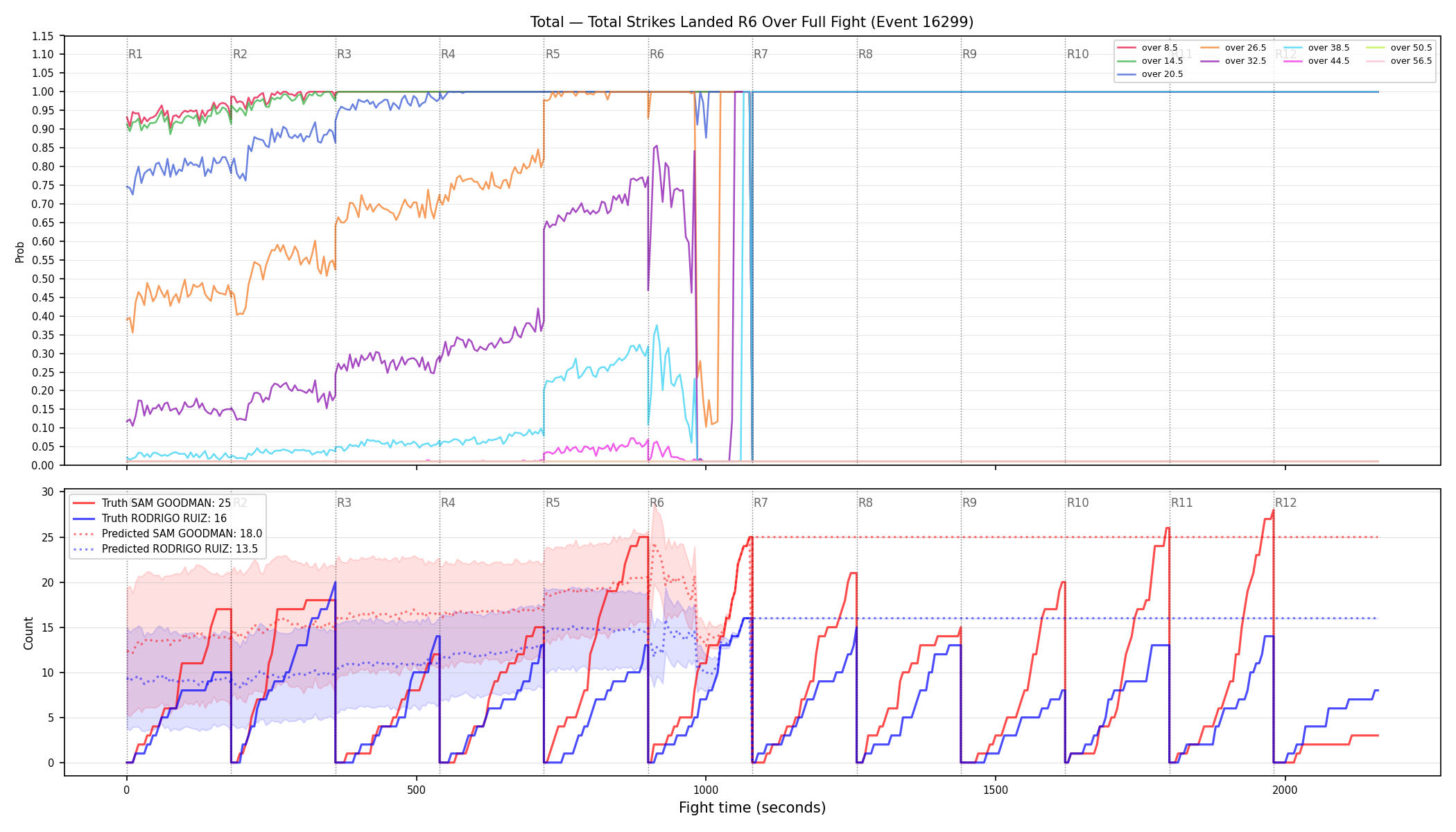Click the '25' count axis tick label

click(x=48, y=537)
